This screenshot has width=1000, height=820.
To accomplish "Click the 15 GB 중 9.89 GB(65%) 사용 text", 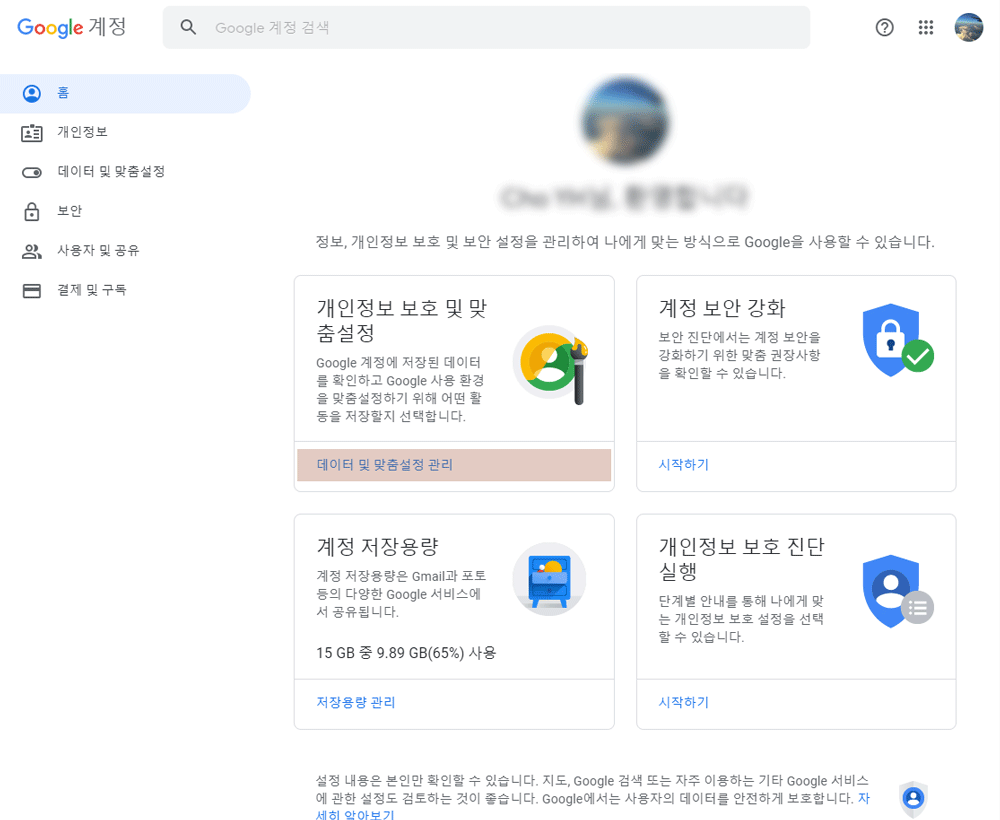I will coord(406,653).
